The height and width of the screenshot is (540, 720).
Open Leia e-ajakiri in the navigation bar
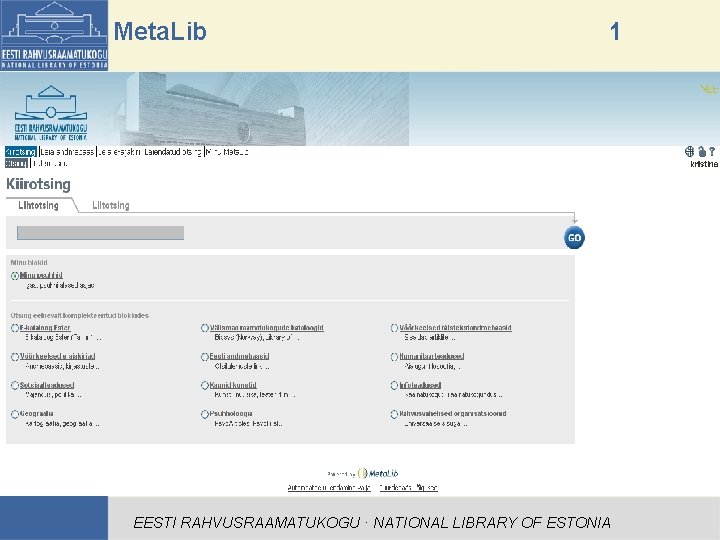pos(119,152)
